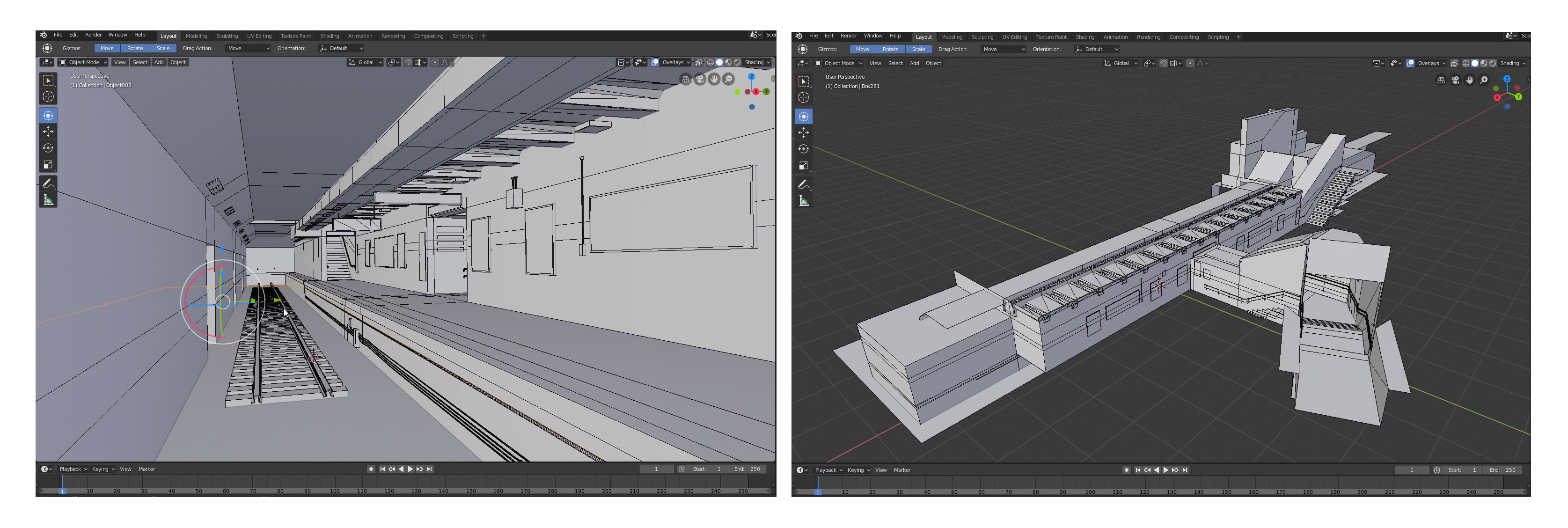
Task: Click the right window's timeline scrollbar
Action: 1157,493
